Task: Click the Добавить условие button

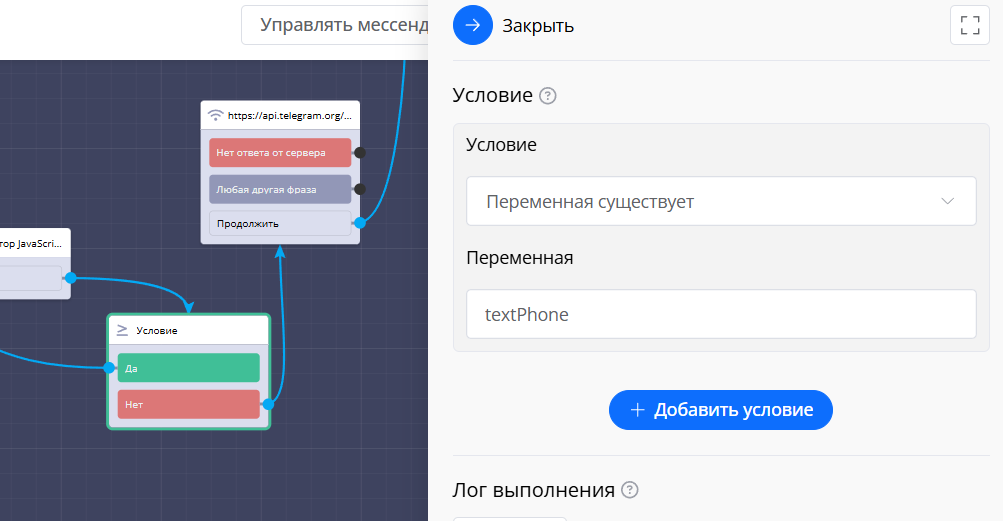Action: pos(720,410)
